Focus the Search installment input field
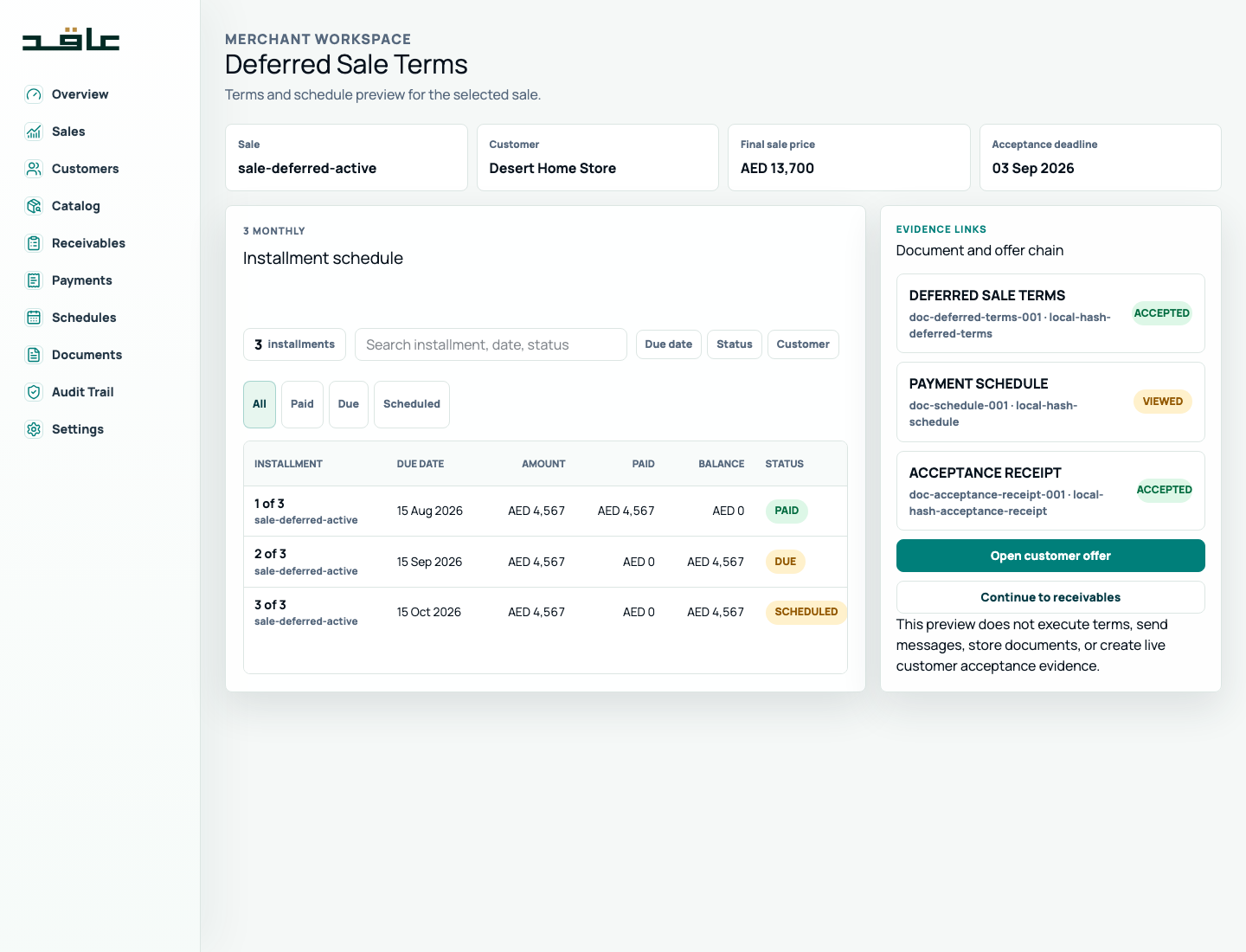The width and height of the screenshot is (1246, 952). (491, 344)
